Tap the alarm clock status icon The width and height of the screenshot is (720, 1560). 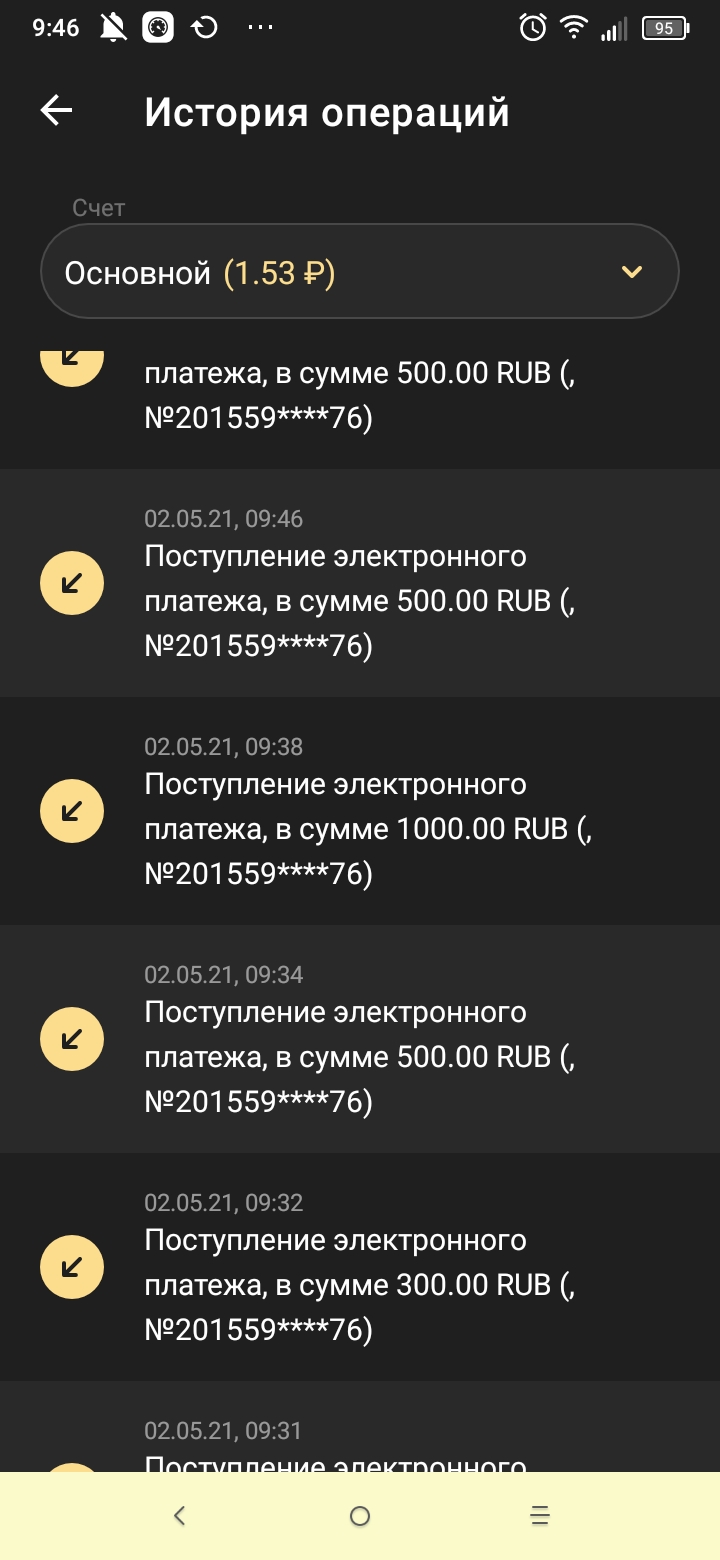[x=533, y=28]
